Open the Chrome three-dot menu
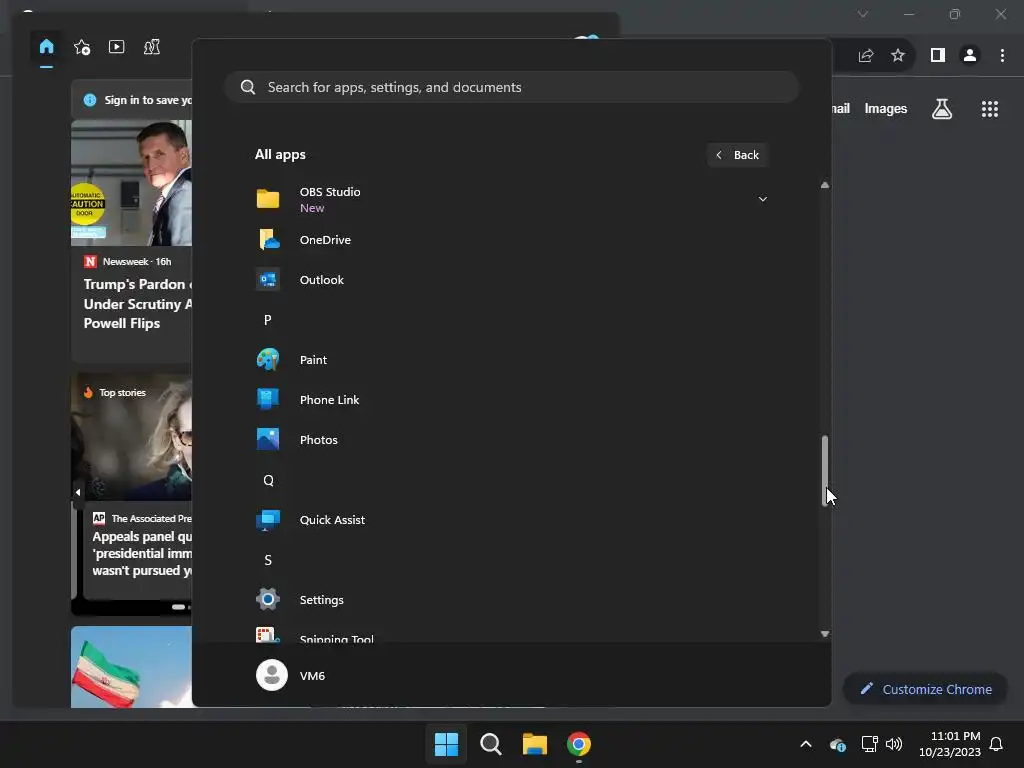The image size is (1024, 768). pos(1002,56)
